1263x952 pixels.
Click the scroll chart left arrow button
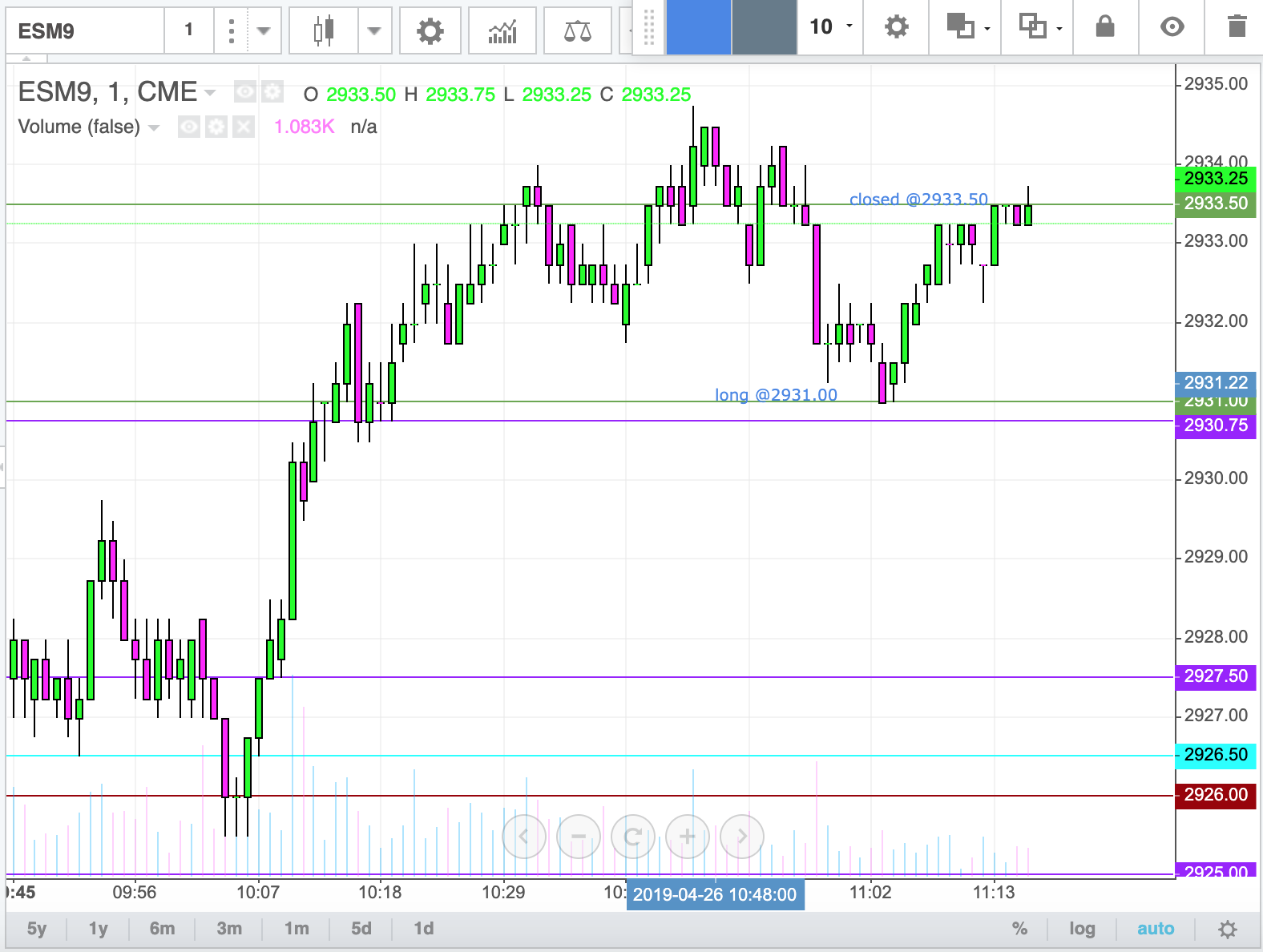524,837
